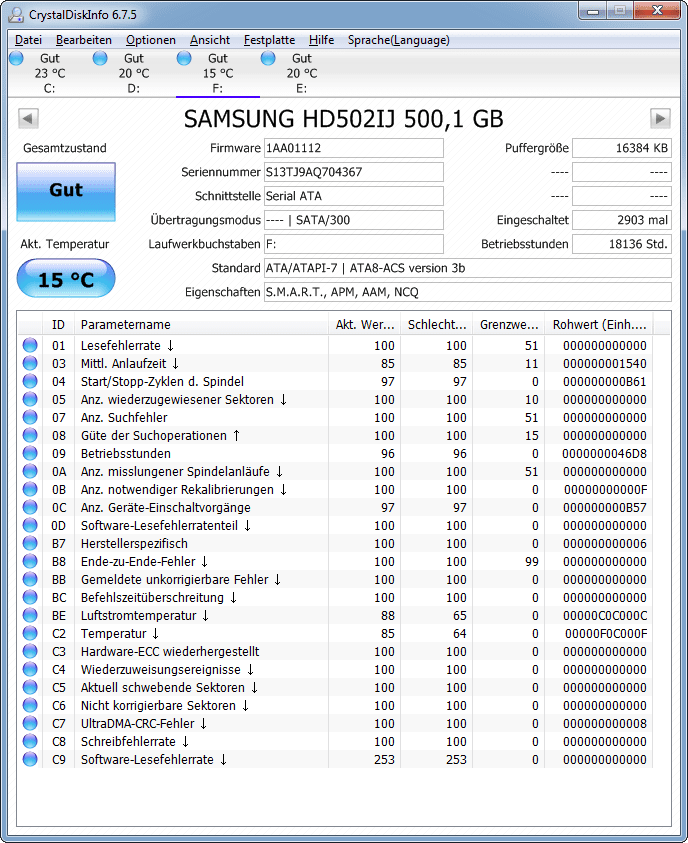Go to previous disk with left arrow

[28, 118]
